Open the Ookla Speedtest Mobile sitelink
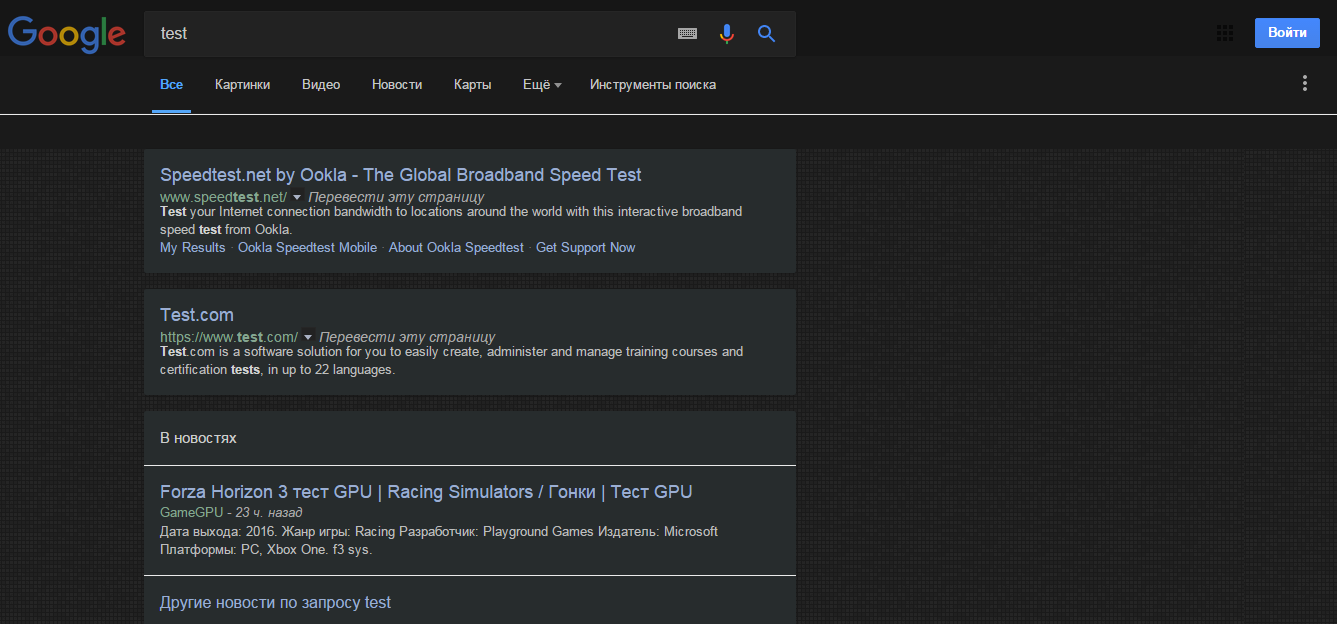This screenshot has width=1337, height=624. coord(307,247)
